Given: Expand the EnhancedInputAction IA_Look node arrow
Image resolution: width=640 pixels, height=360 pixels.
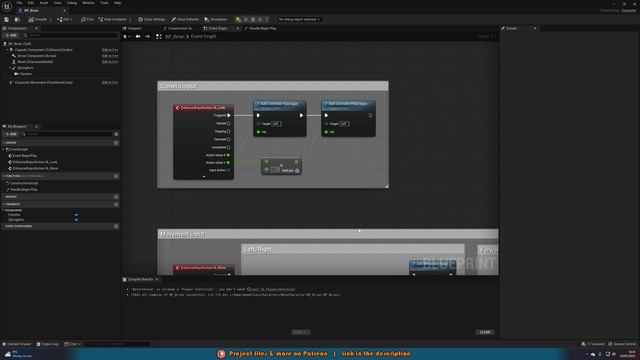Looking at the screenshot, I should pyautogui.click(x=204, y=177).
